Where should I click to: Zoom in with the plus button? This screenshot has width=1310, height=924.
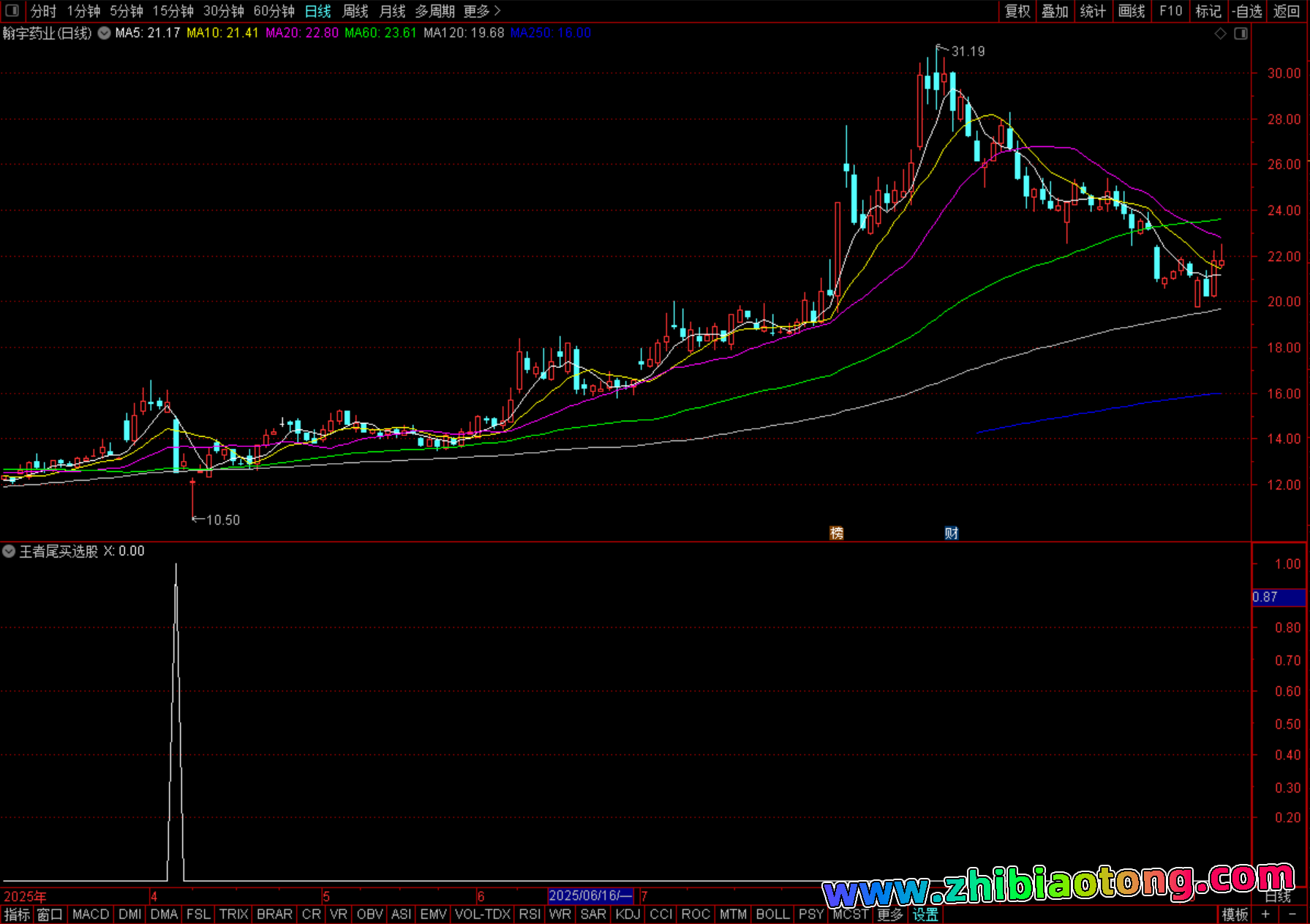pyautogui.click(x=1265, y=914)
